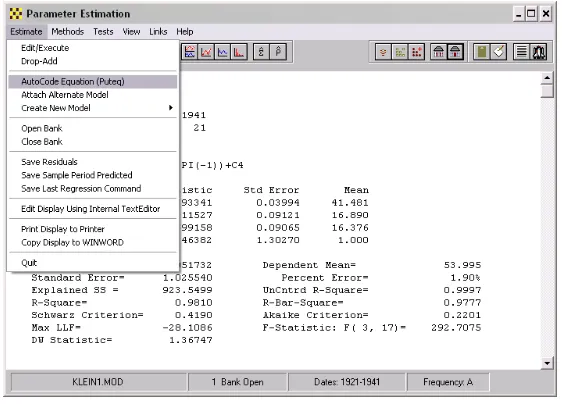Click the Akaike Criterion value 0.2201
The height and width of the screenshot is (404, 562).
point(462,315)
